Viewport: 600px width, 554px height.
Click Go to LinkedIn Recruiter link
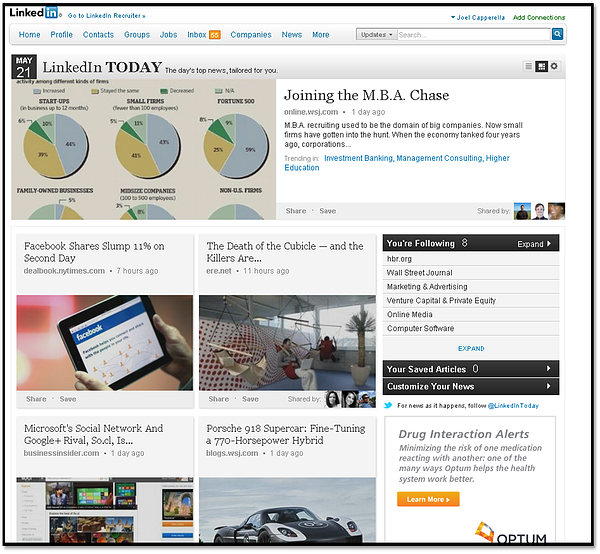click(x=106, y=16)
